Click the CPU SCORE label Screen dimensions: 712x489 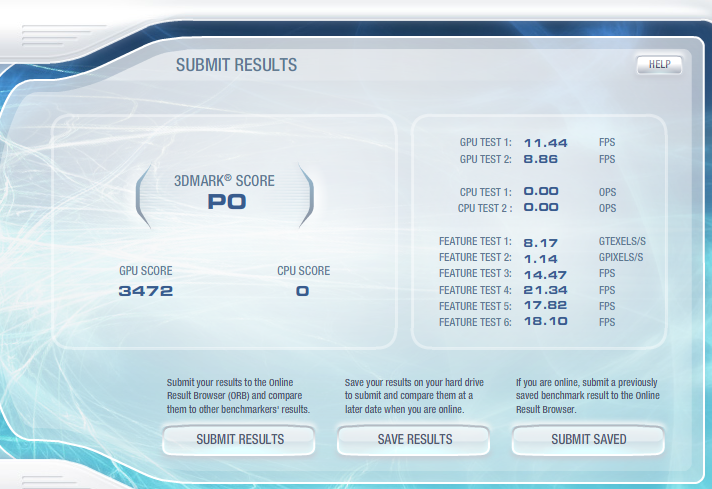[304, 271]
